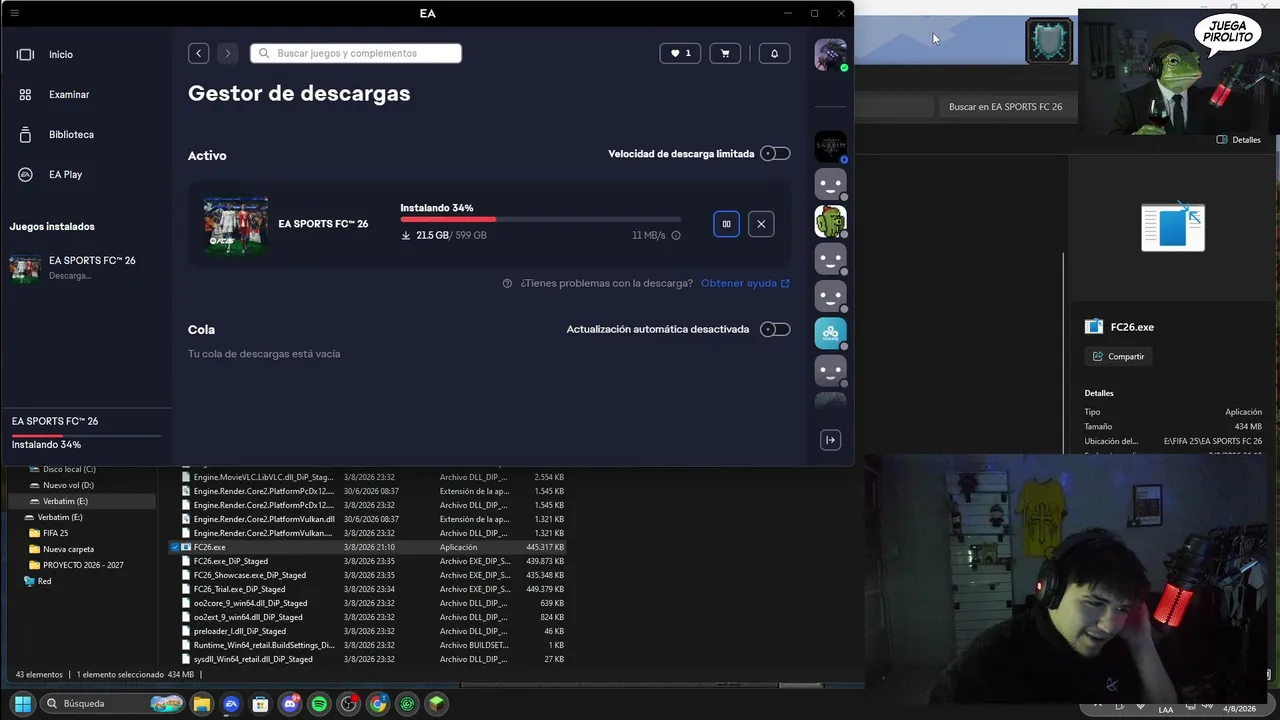Open the wishlist heart button
Image resolution: width=1280 pixels, height=720 pixels.
pyautogui.click(x=680, y=53)
